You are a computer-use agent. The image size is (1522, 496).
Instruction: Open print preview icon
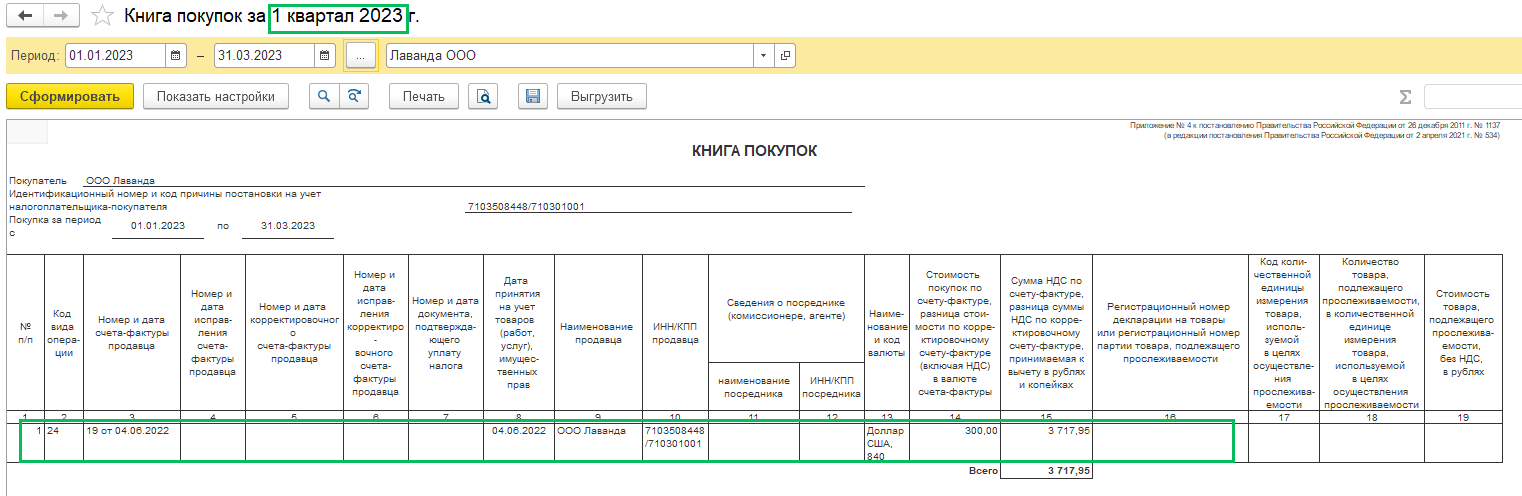point(484,96)
